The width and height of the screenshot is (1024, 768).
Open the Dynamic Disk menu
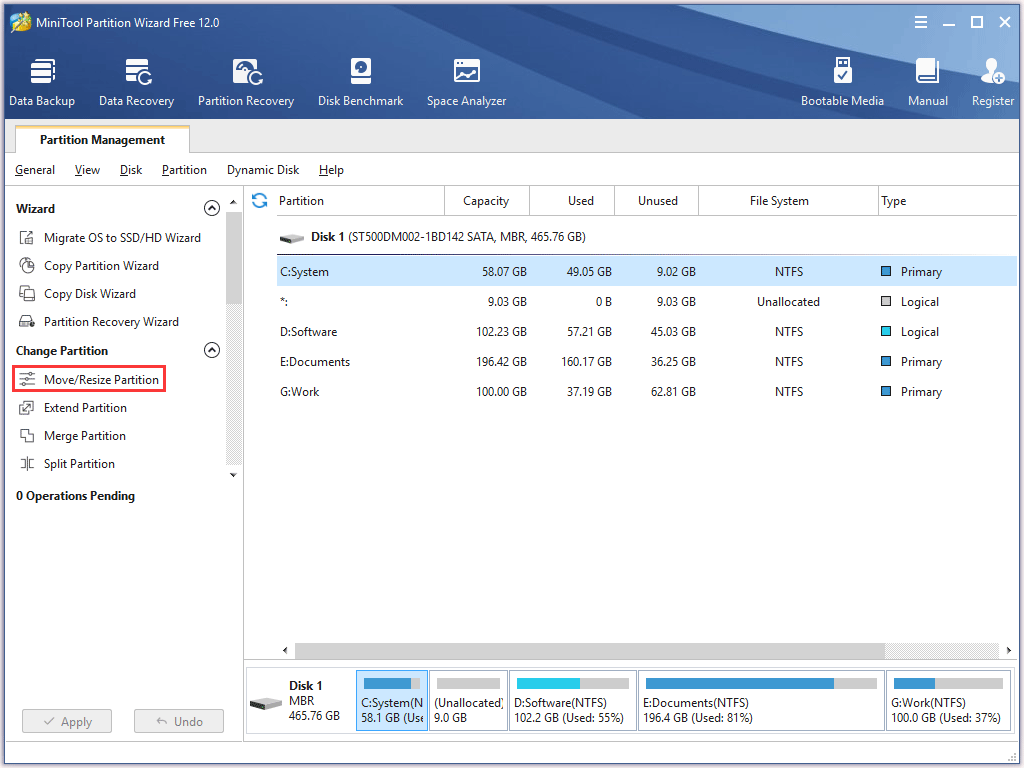click(263, 170)
